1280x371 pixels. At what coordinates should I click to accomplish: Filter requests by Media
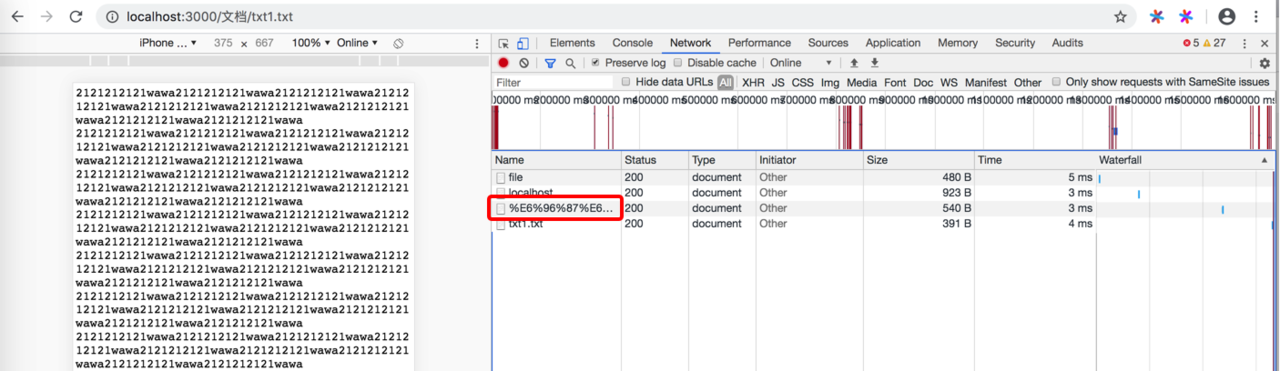click(x=861, y=82)
